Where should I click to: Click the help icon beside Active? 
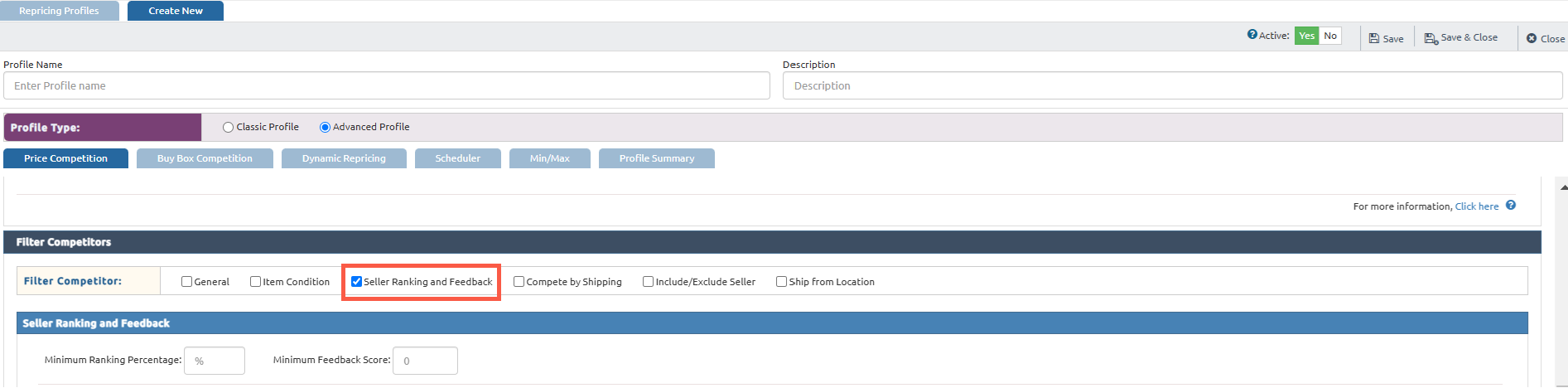point(1252,35)
